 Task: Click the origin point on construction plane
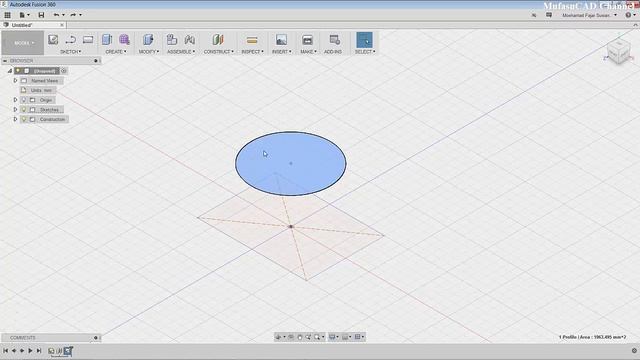(x=291, y=227)
